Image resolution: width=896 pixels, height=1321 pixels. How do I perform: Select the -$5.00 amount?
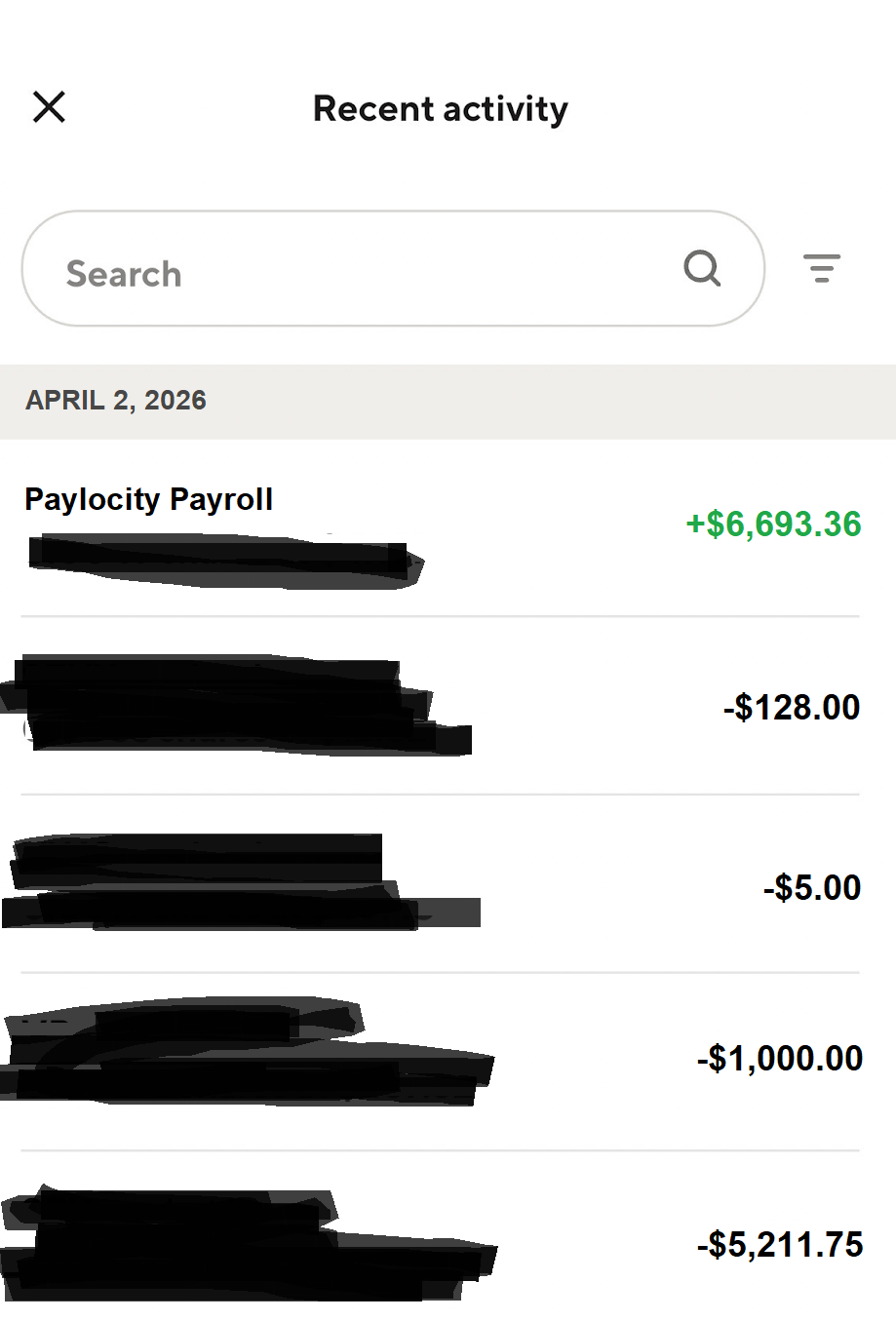[811, 887]
